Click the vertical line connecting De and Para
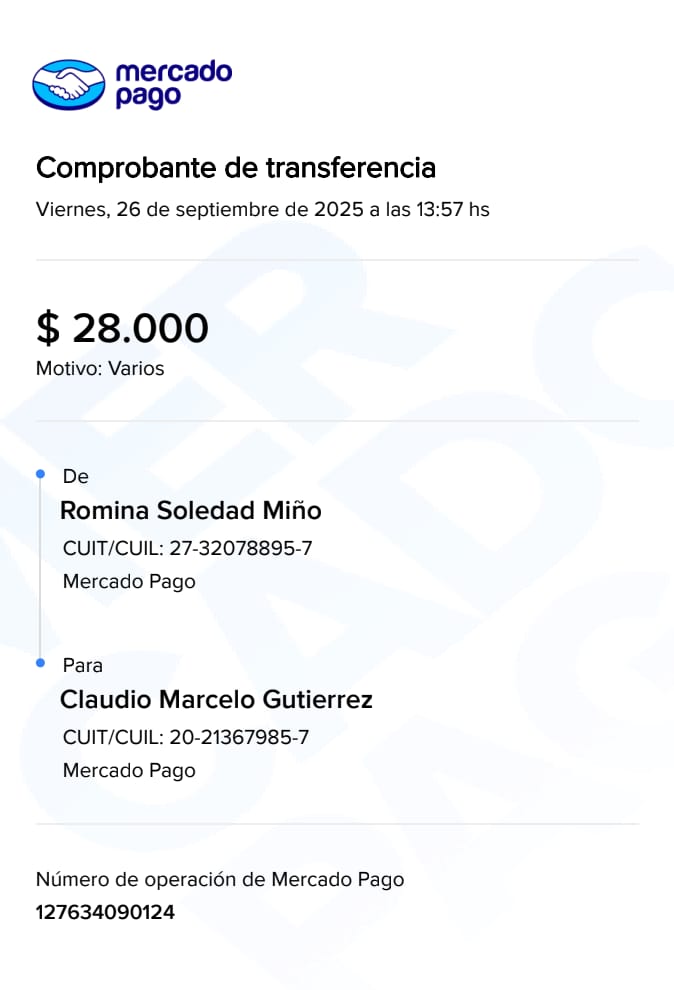 [40, 568]
